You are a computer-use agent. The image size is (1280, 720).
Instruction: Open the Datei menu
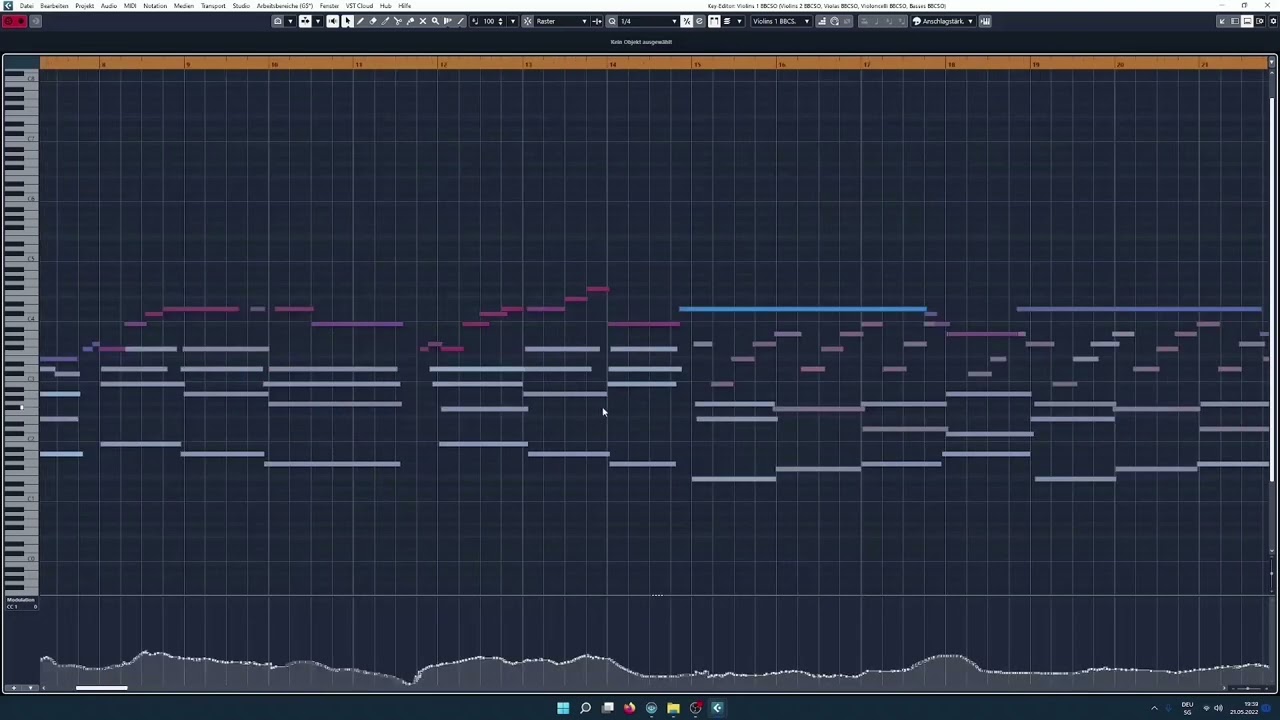click(26, 6)
